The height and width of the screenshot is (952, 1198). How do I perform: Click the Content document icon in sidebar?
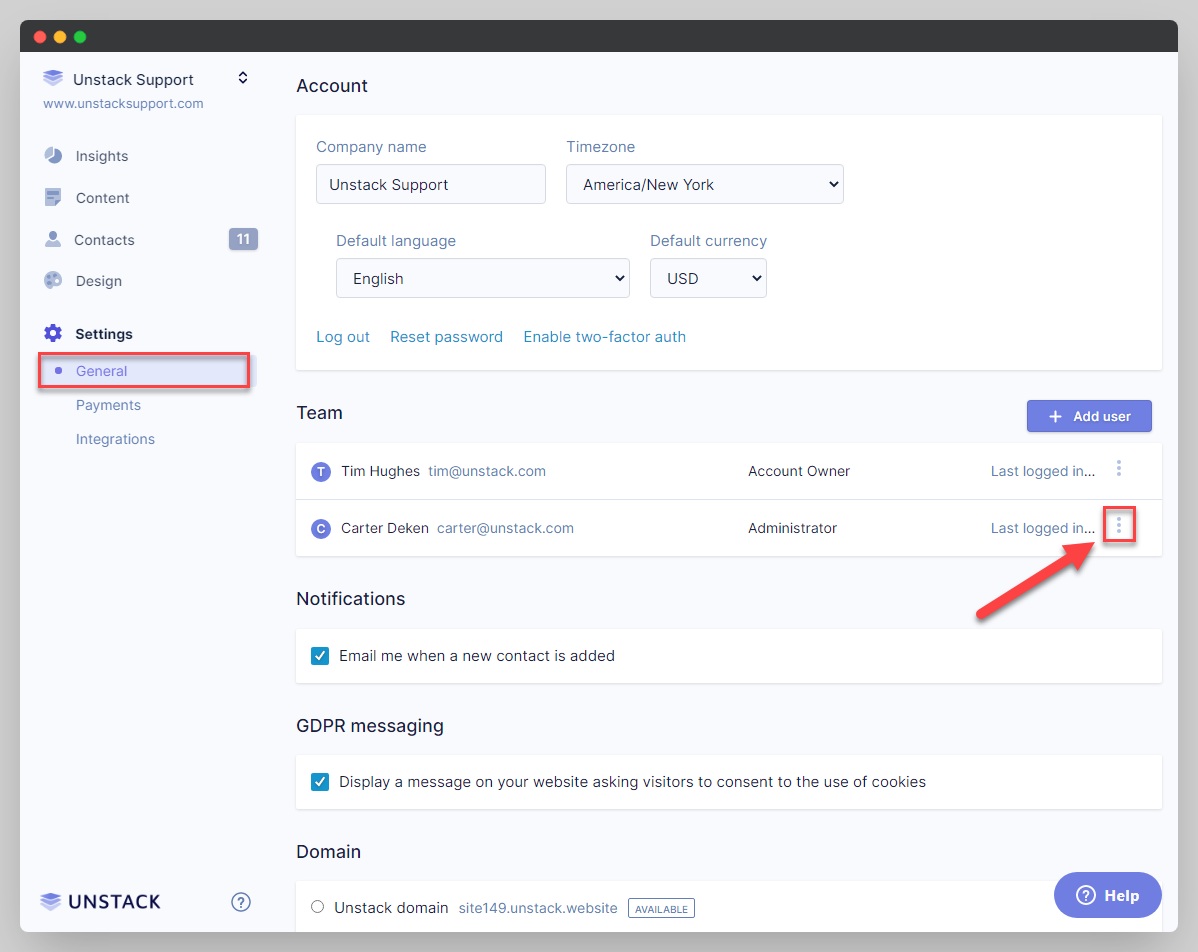(53, 198)
